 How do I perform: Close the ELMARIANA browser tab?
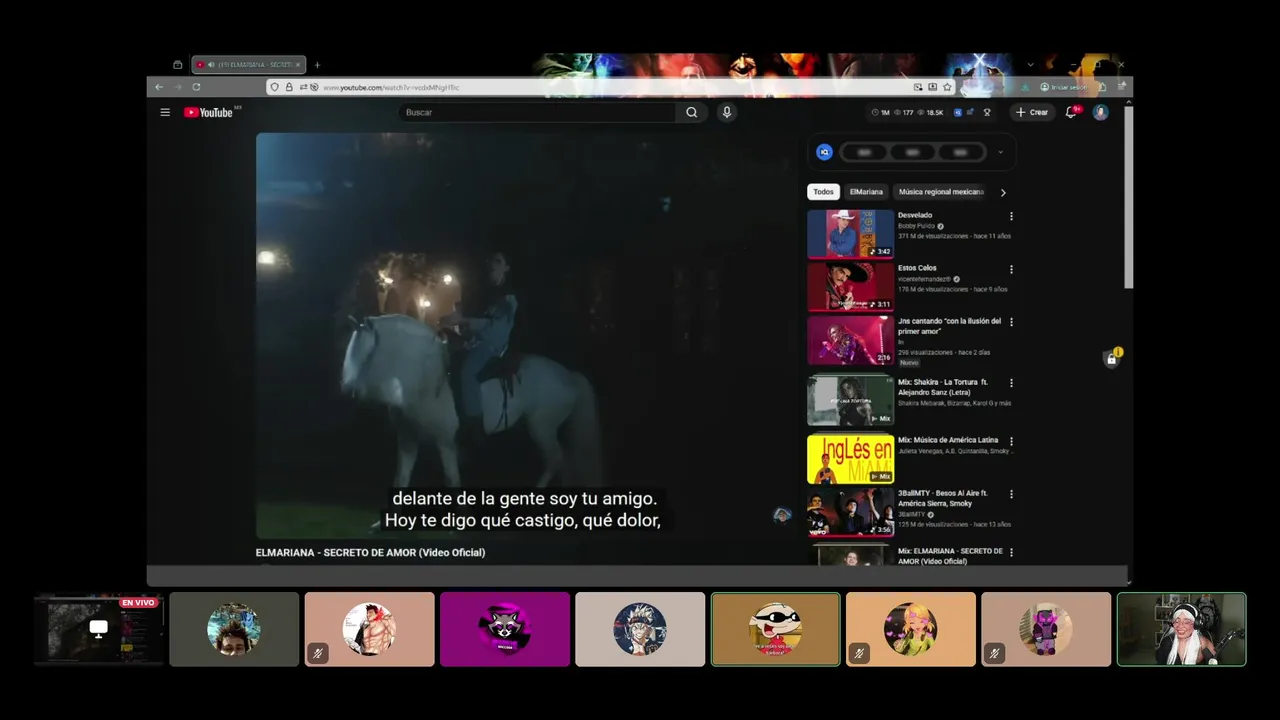[x=298, y=65]
